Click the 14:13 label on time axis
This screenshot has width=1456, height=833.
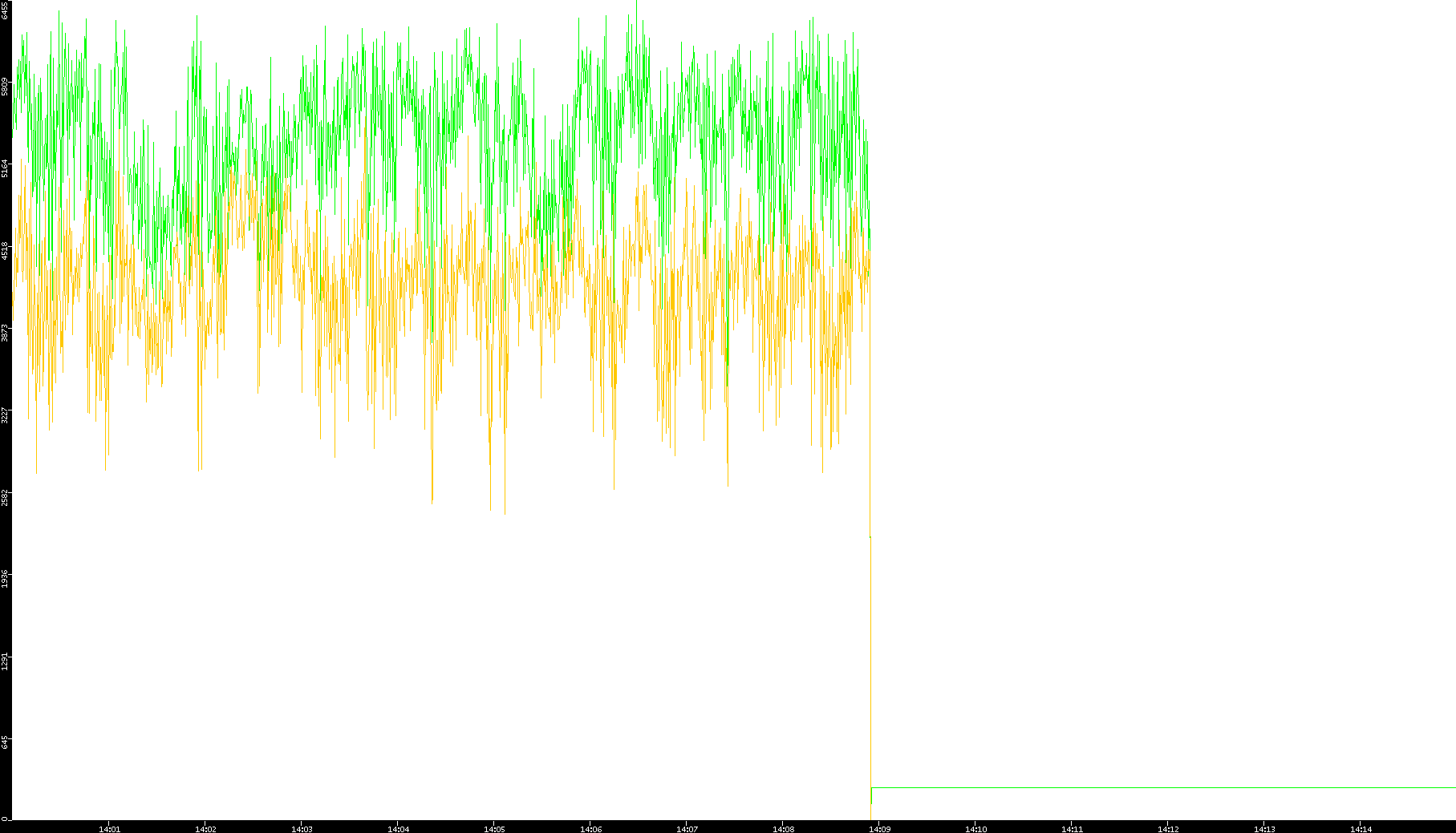(1264, 828)
